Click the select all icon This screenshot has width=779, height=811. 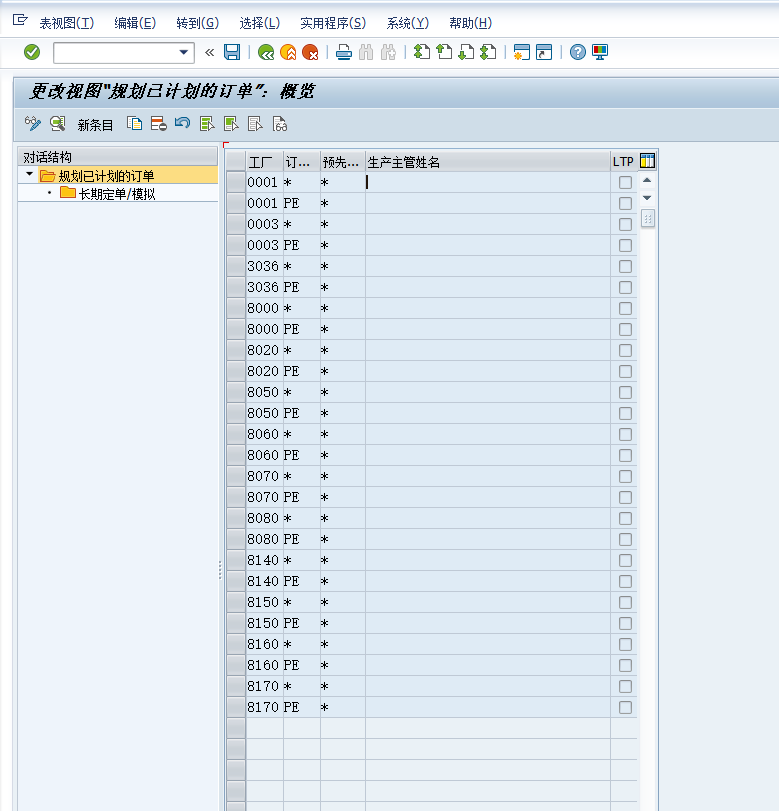click(207, 124)
